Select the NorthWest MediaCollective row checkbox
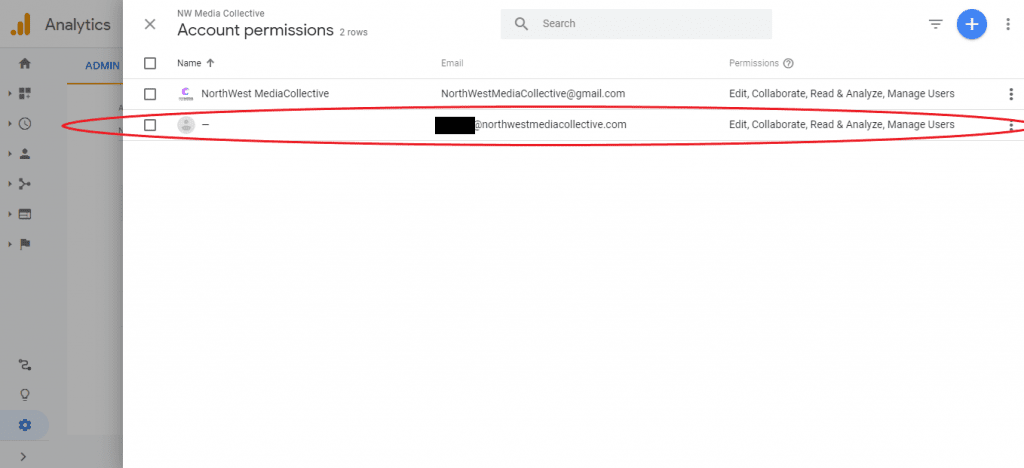1024x468 pixels. coord(150,94)
